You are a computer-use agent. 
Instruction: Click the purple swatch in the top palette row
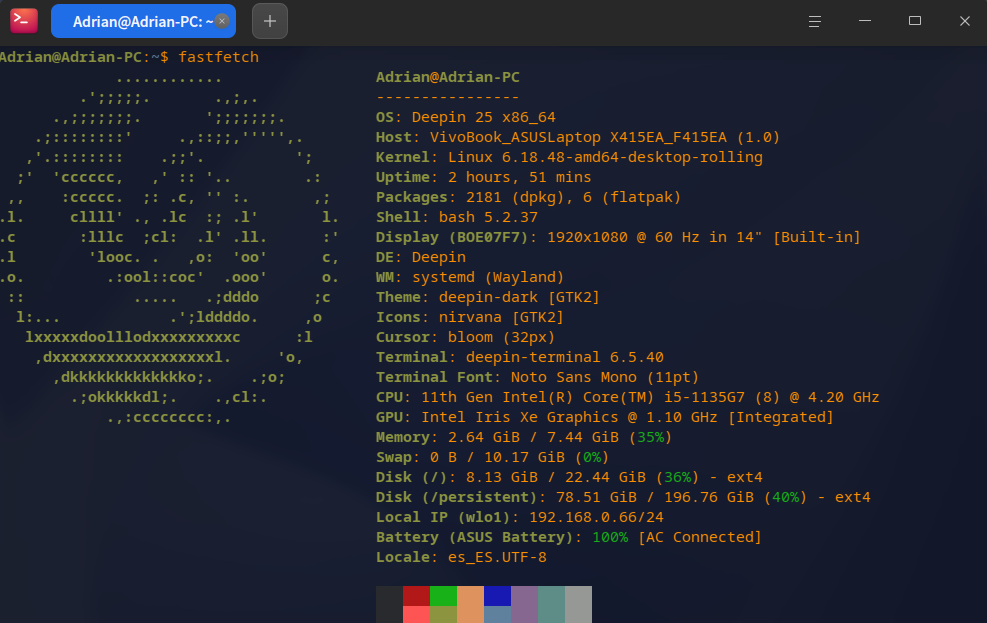pyautogui.click(x=524, y=596)
